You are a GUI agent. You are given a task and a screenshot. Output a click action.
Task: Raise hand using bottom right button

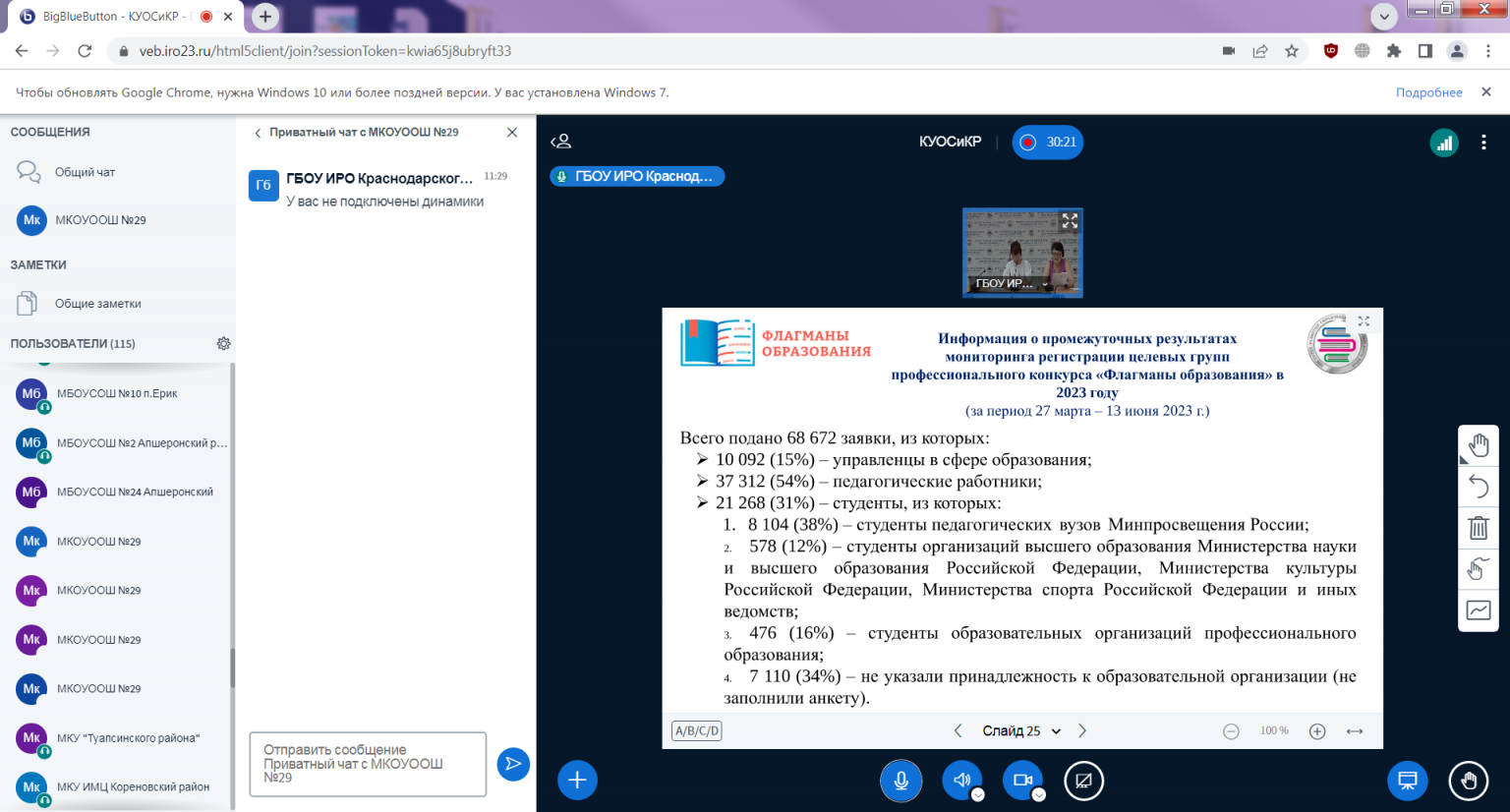[1468, 781]
